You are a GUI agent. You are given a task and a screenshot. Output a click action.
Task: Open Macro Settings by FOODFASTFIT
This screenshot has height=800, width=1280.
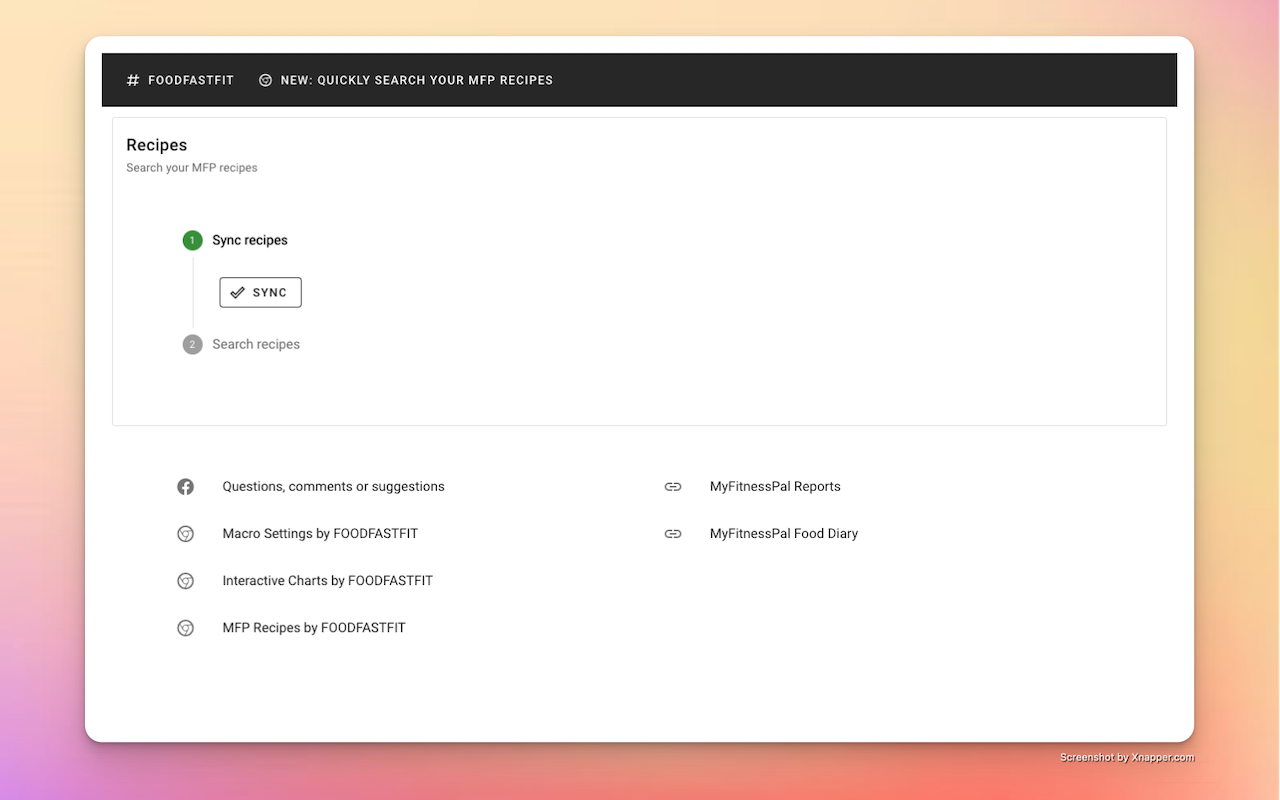[x=320, y=534]
